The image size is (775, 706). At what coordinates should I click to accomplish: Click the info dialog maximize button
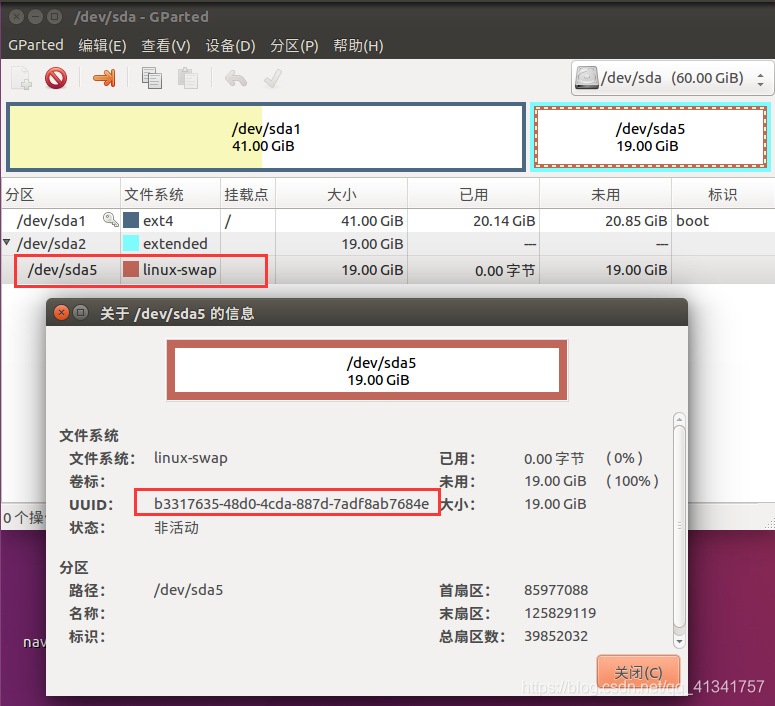click(81, 312)
